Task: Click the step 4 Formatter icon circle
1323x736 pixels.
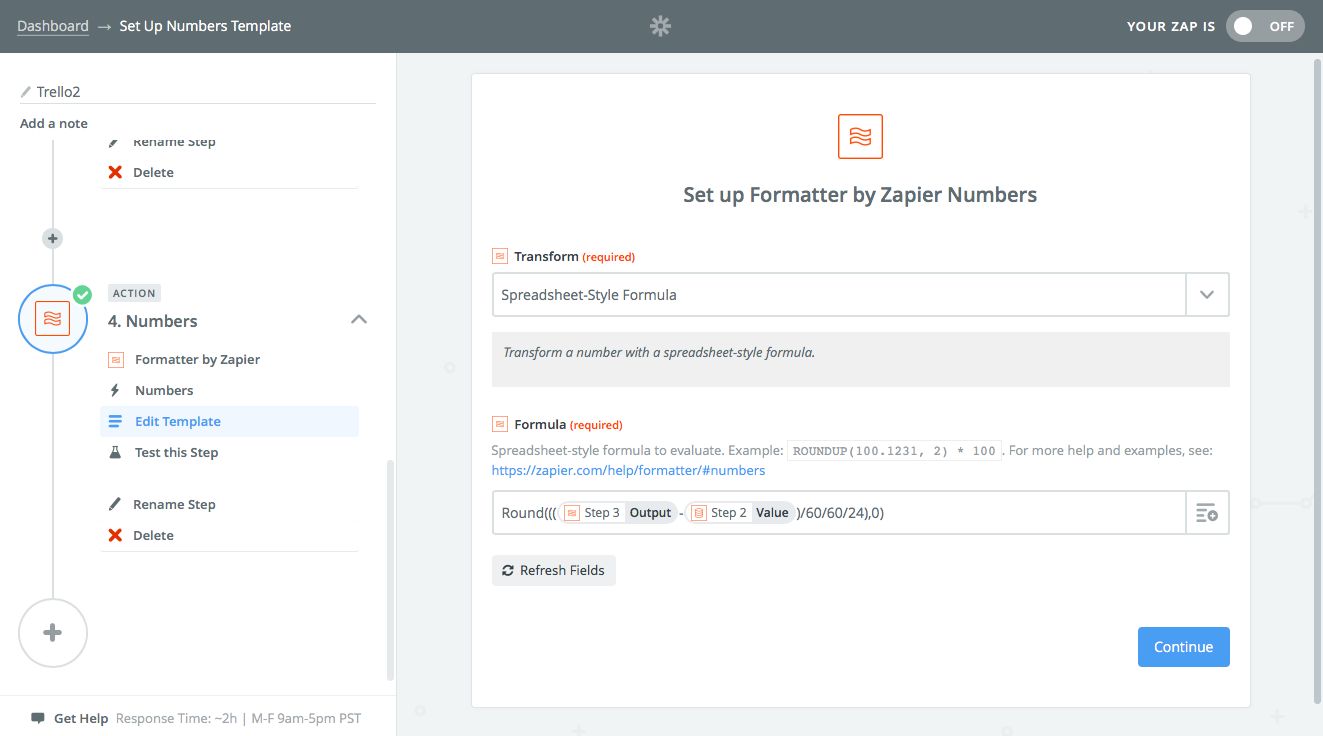Action: coord(53,319)
